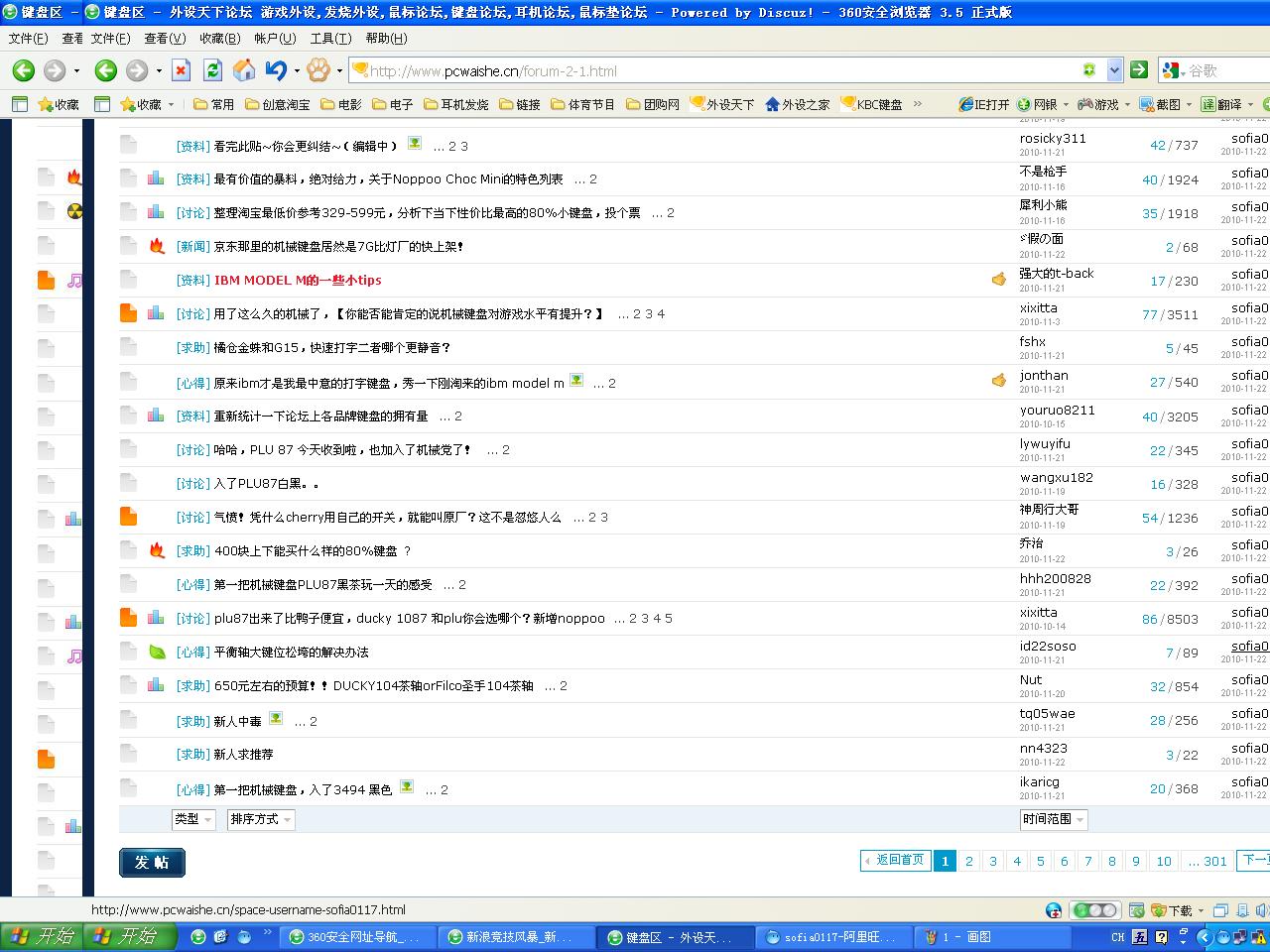Click the blue undo restore-tab icon

[x=276, y=70]
